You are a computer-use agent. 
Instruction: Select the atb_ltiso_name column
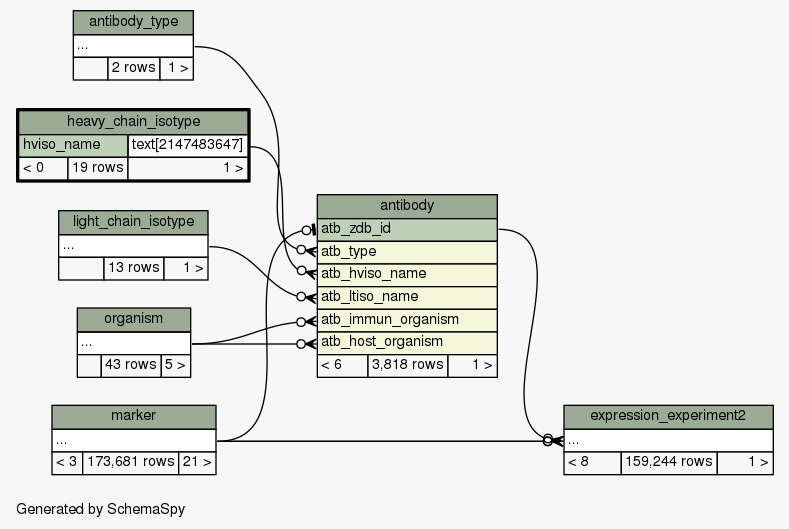pyautogui.click(x=407, y=297)
